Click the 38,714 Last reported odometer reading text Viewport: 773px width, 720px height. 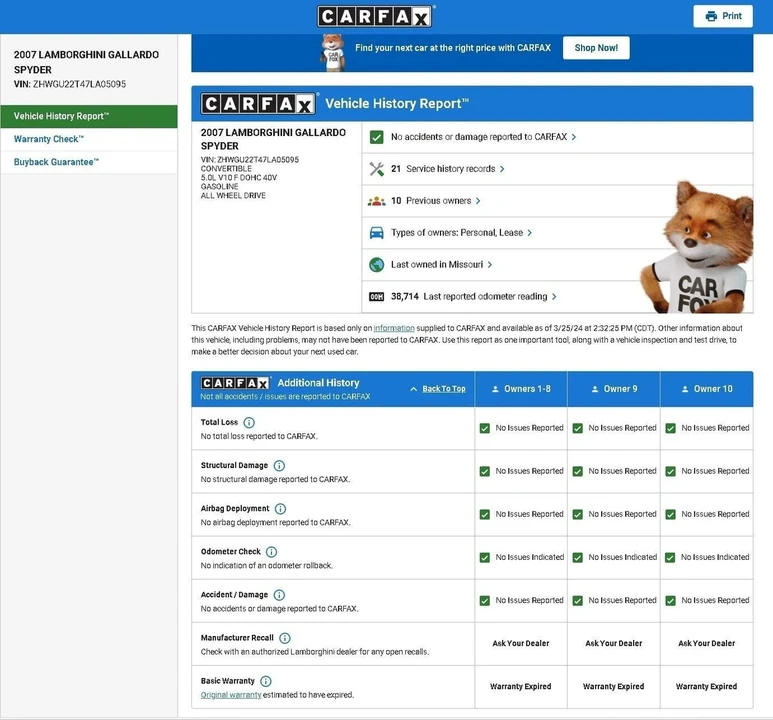click(469, 296)
